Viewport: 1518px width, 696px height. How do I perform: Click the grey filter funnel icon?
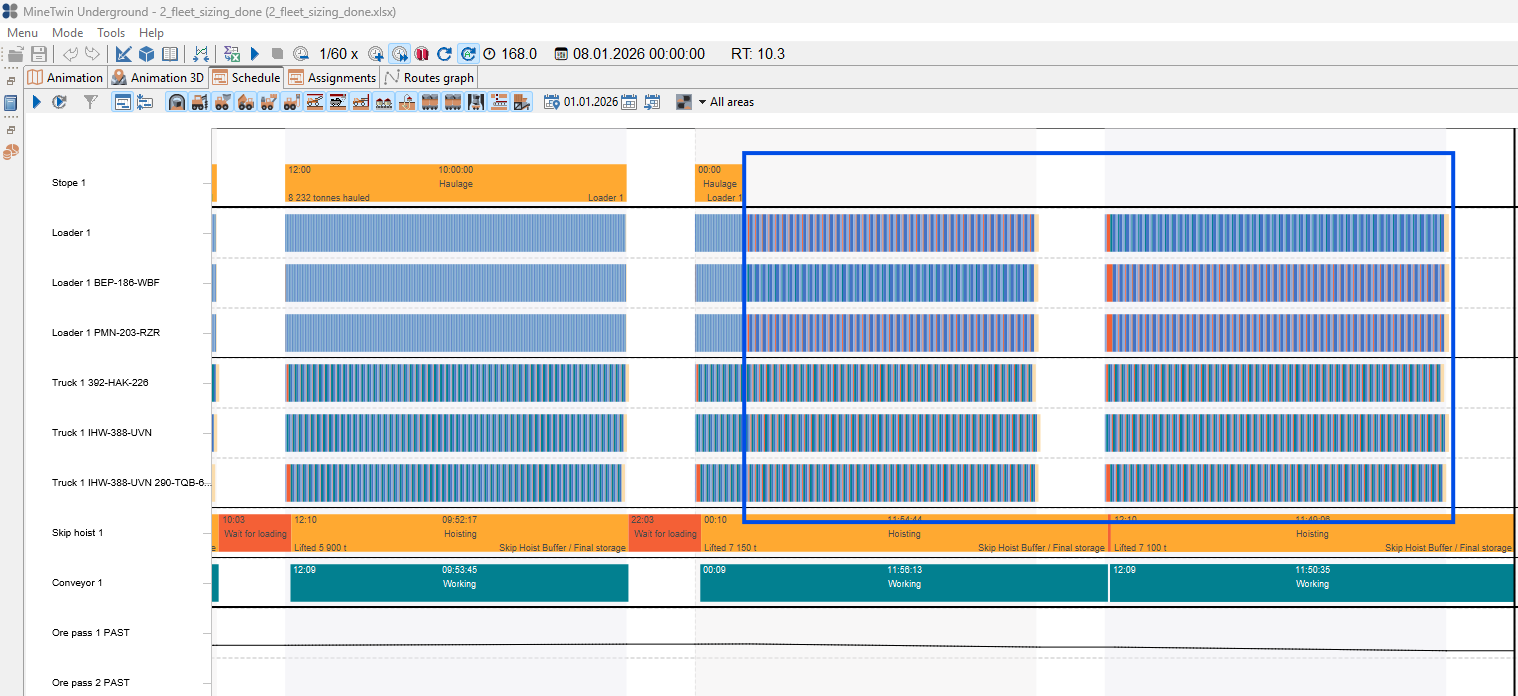(x=90, y=102)
